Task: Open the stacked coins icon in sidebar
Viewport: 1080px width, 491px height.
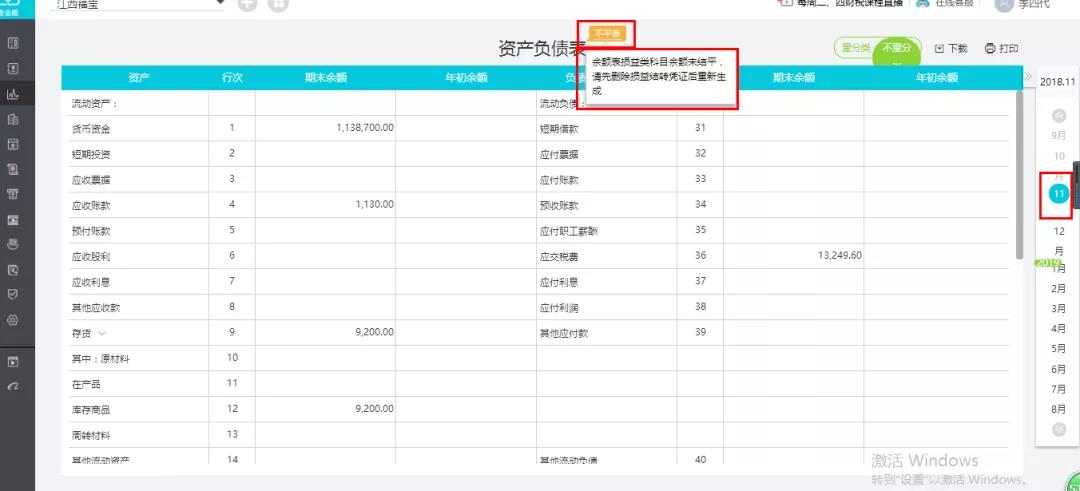Action: [12, 244]
